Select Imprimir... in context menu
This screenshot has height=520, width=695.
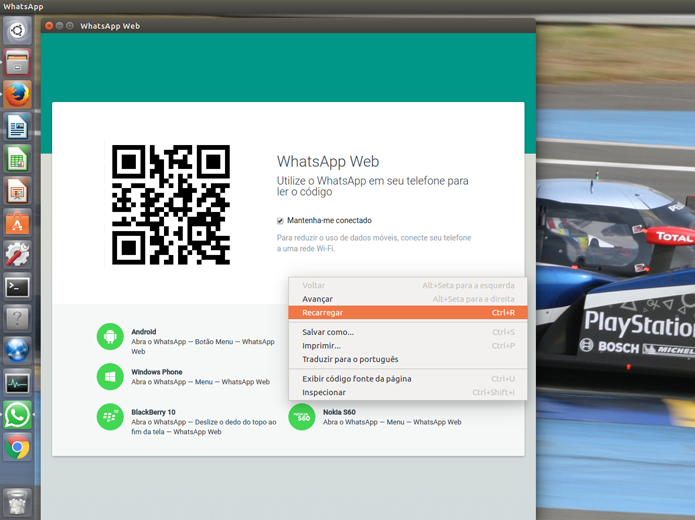[408, 346]
